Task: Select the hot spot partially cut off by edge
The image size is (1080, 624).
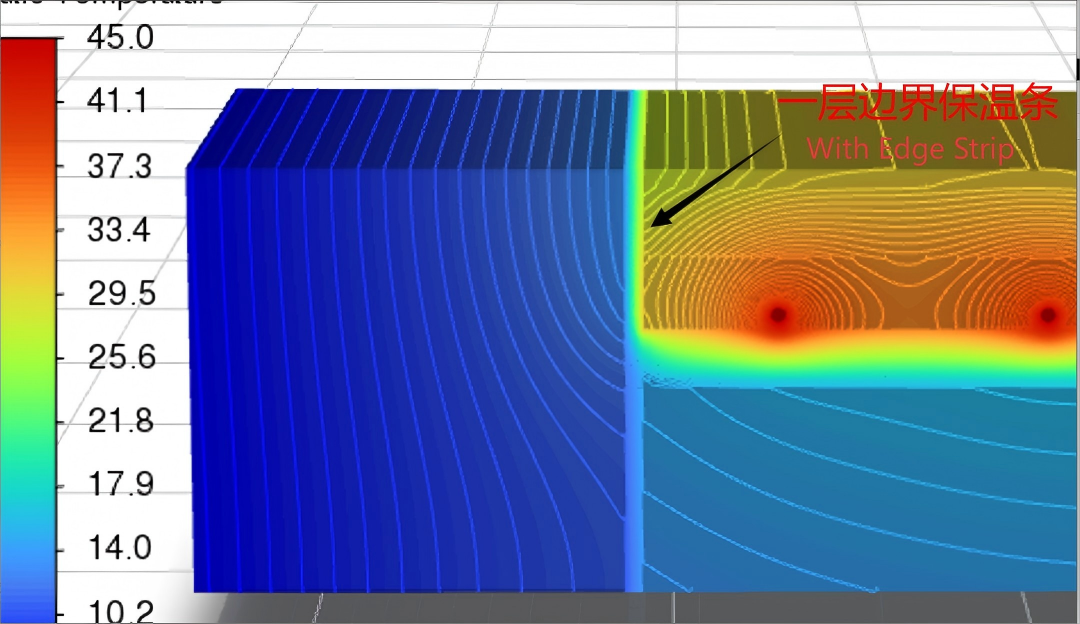Action: [1050, 315]
